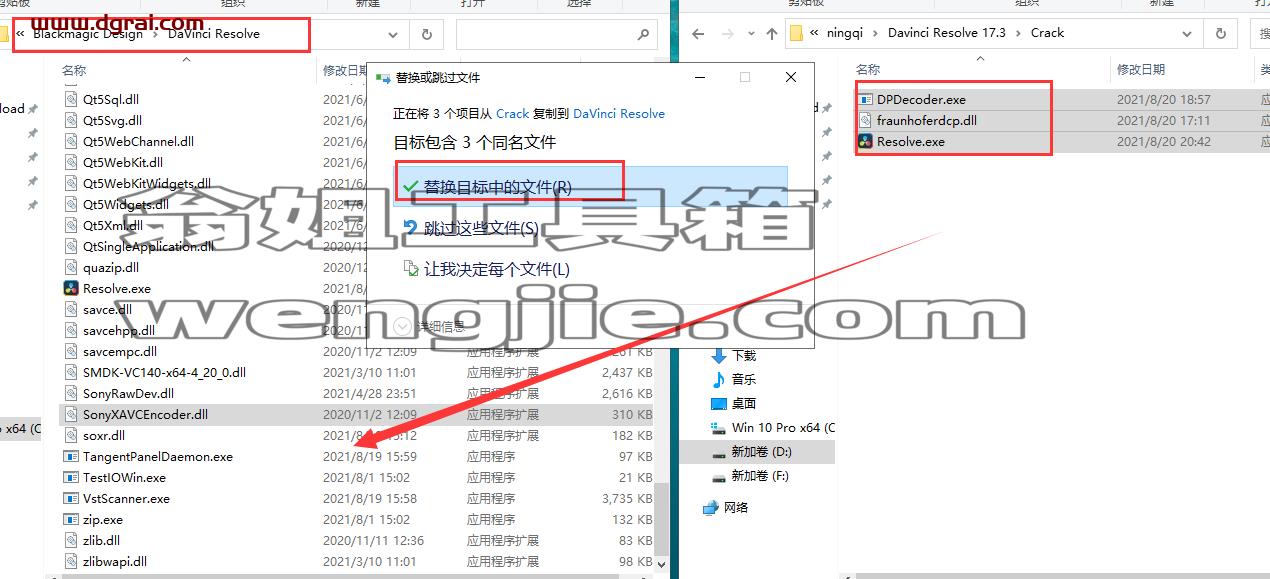Close the replace or skip files dialog
The image size is (1270, 579).
[x=791, y=77]
